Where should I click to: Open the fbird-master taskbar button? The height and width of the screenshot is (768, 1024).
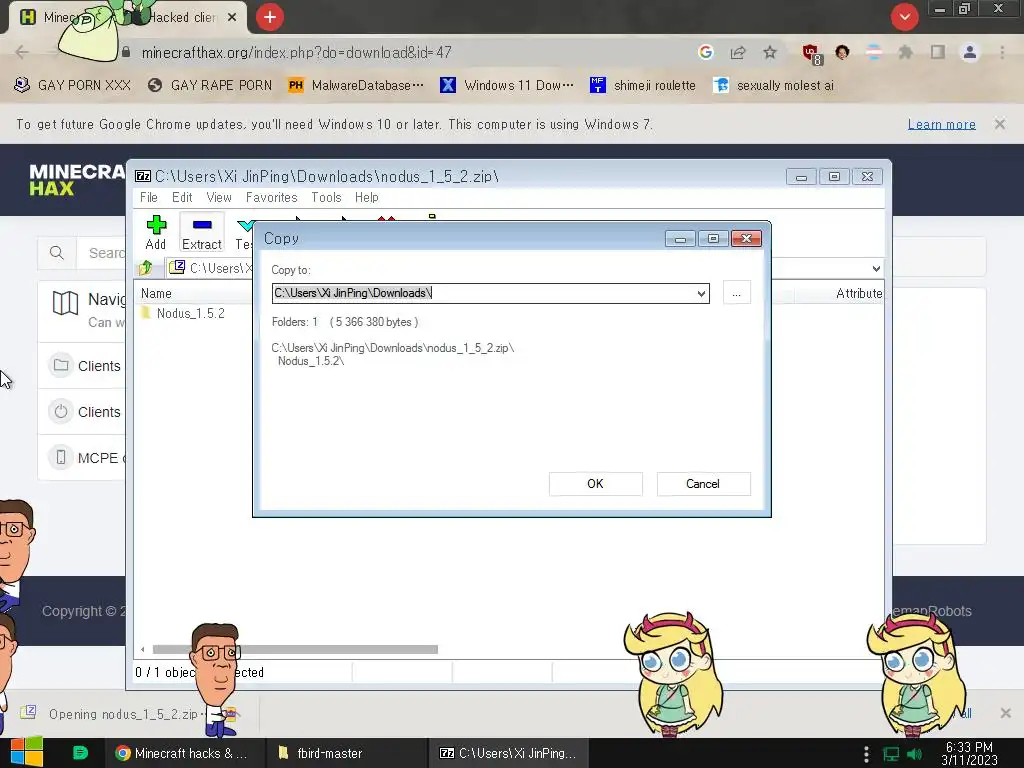347,753
